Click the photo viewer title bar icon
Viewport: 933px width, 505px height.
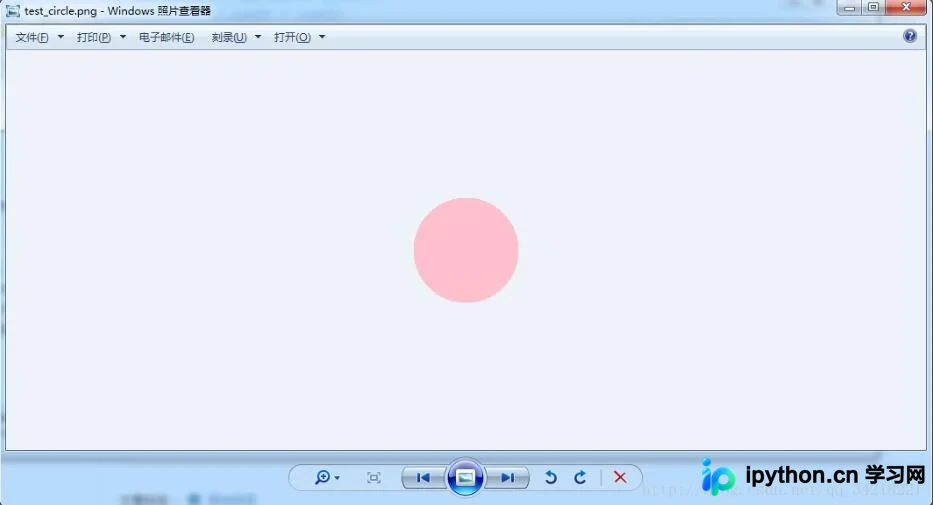(x=12, y=11)
